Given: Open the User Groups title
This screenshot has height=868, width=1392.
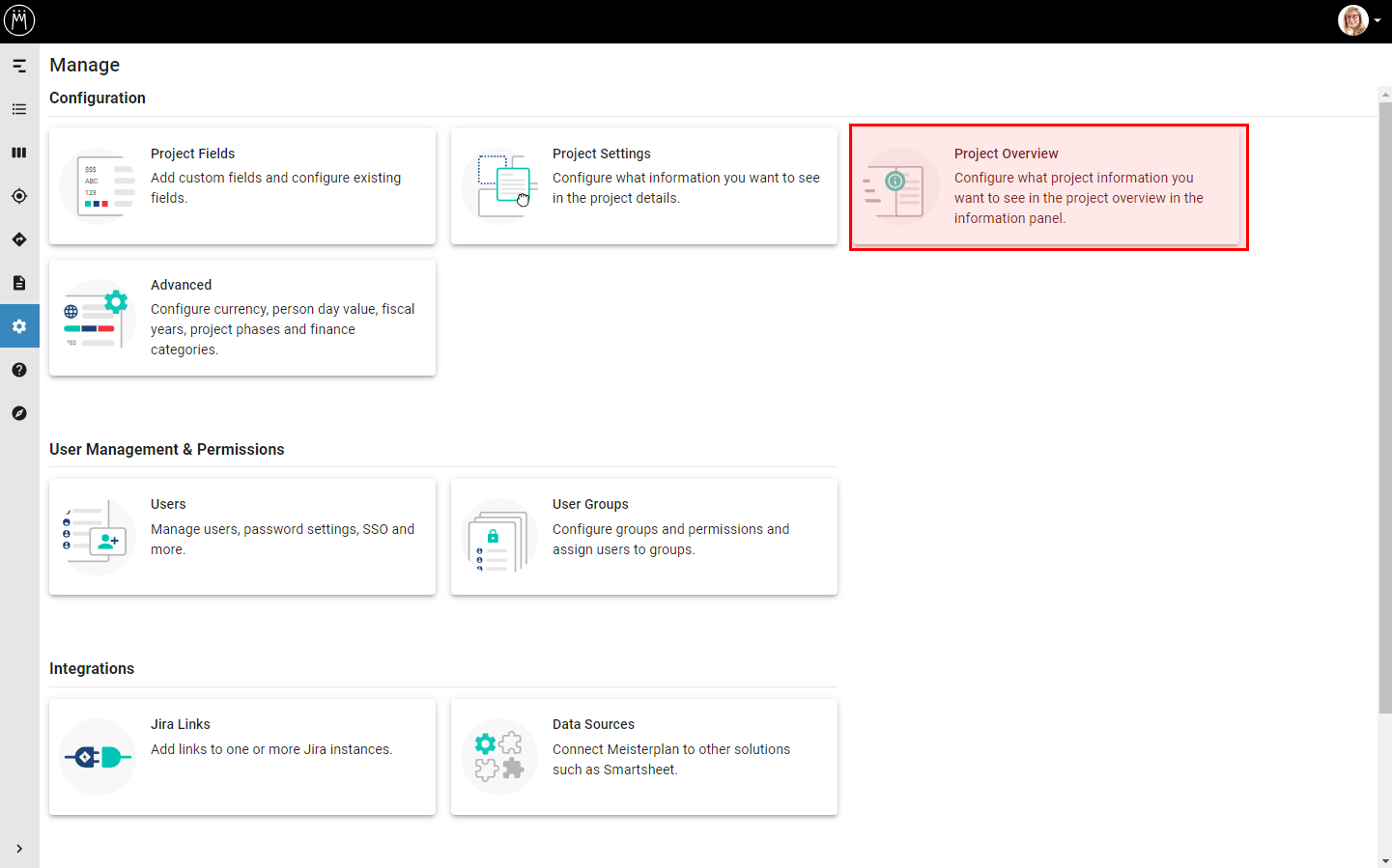Looking at the screenshot, I should pyautogui.click(x=590, y=504).
